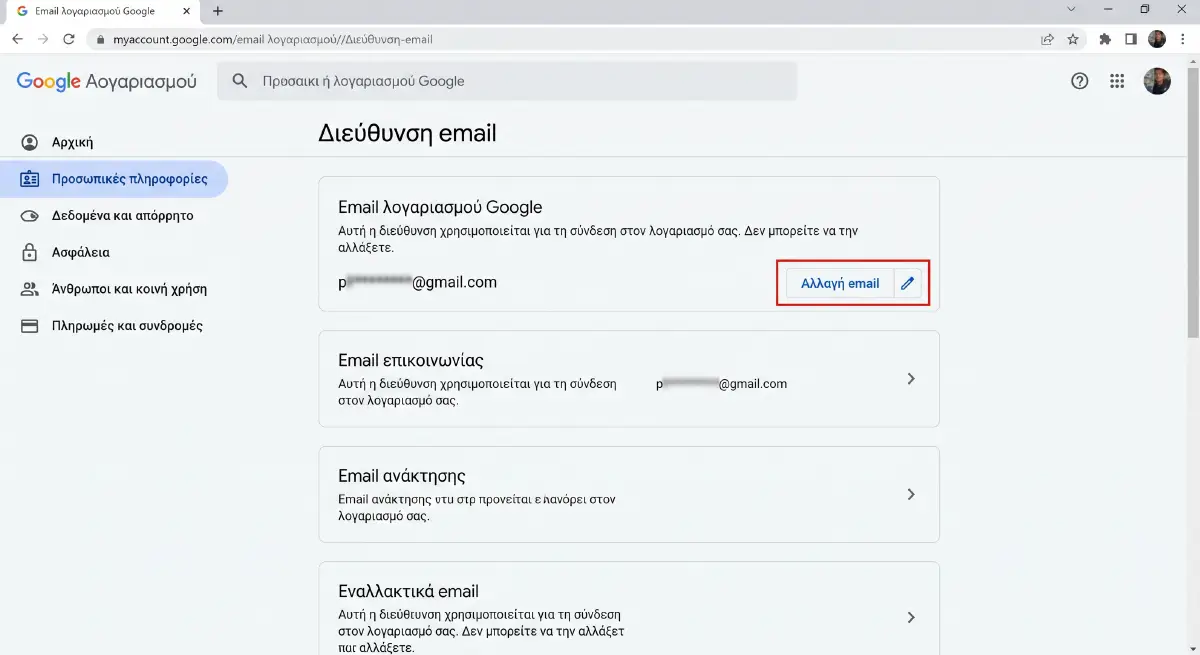The width and height of the screenshot is (1200, 655).
Task: Open a new tab with plus button
Action: point(218,11)
